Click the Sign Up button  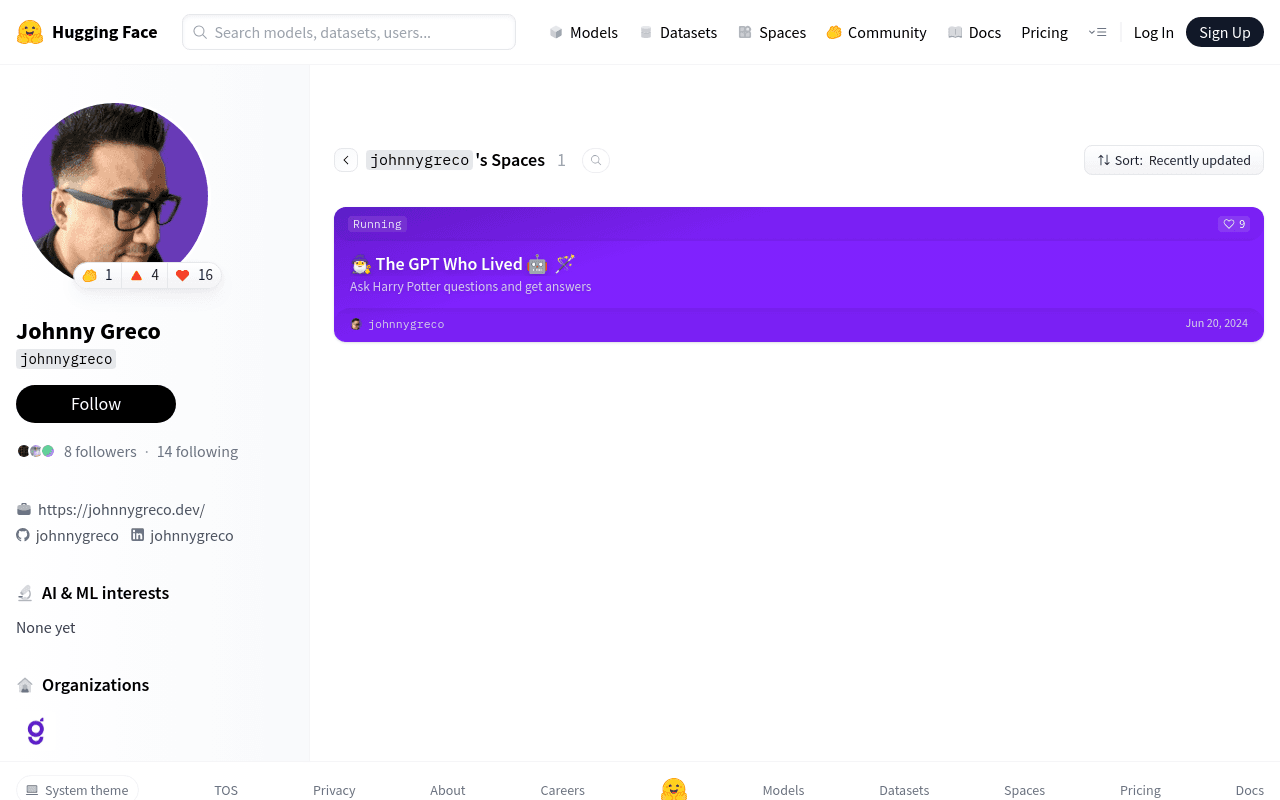(x=1225, y=32)
